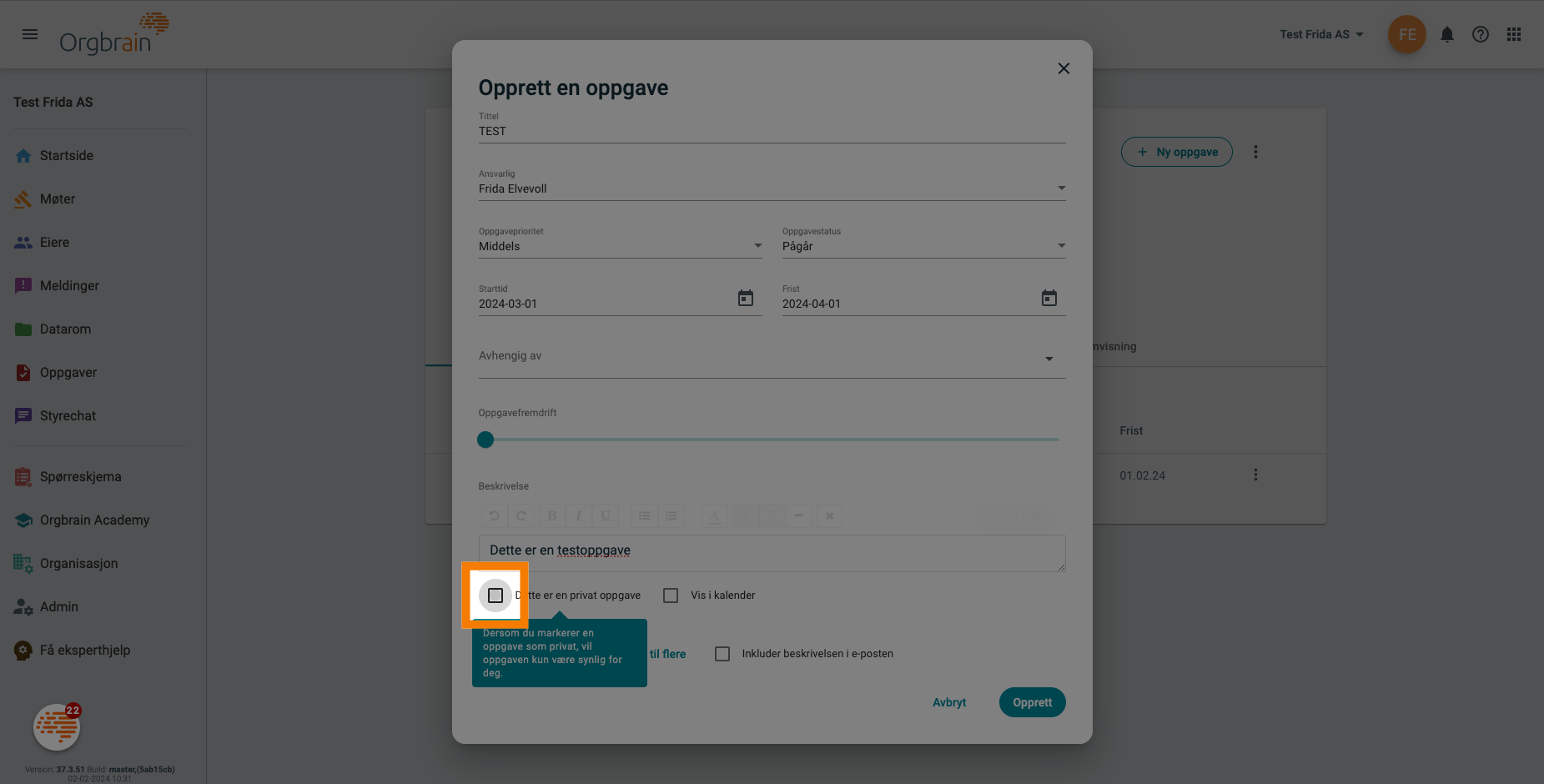Insert a horizontal line in description
This screenshot has height=784, width=1544.
click(x=798, y=515)
